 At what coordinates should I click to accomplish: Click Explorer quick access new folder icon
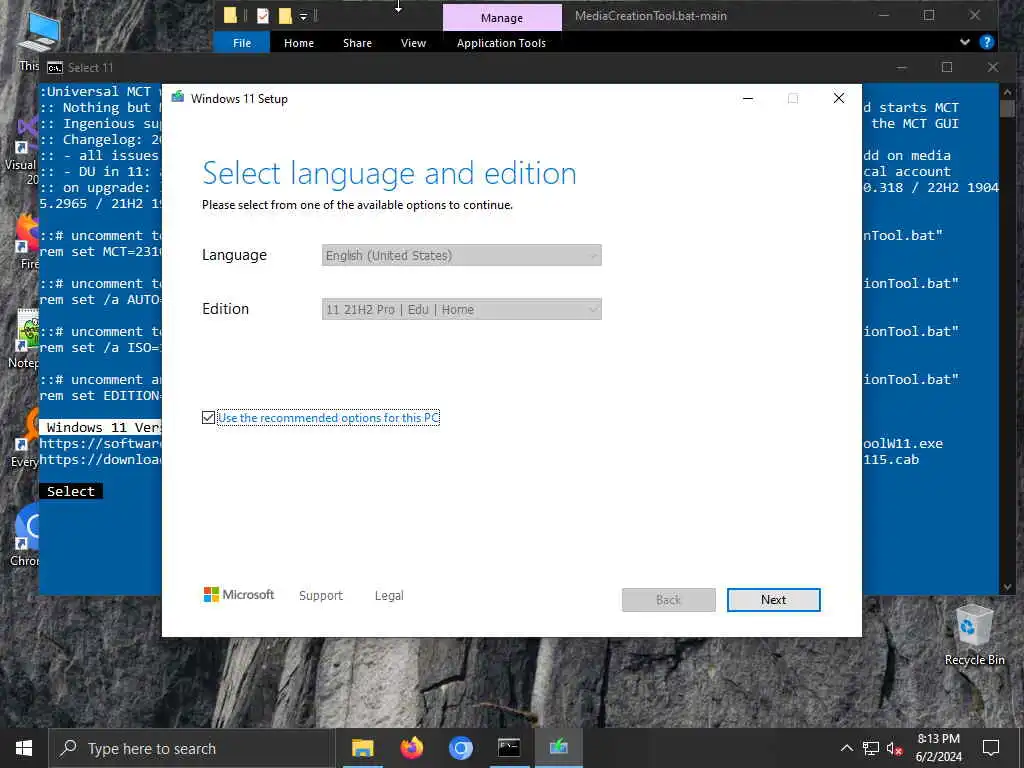click(285, 16)
